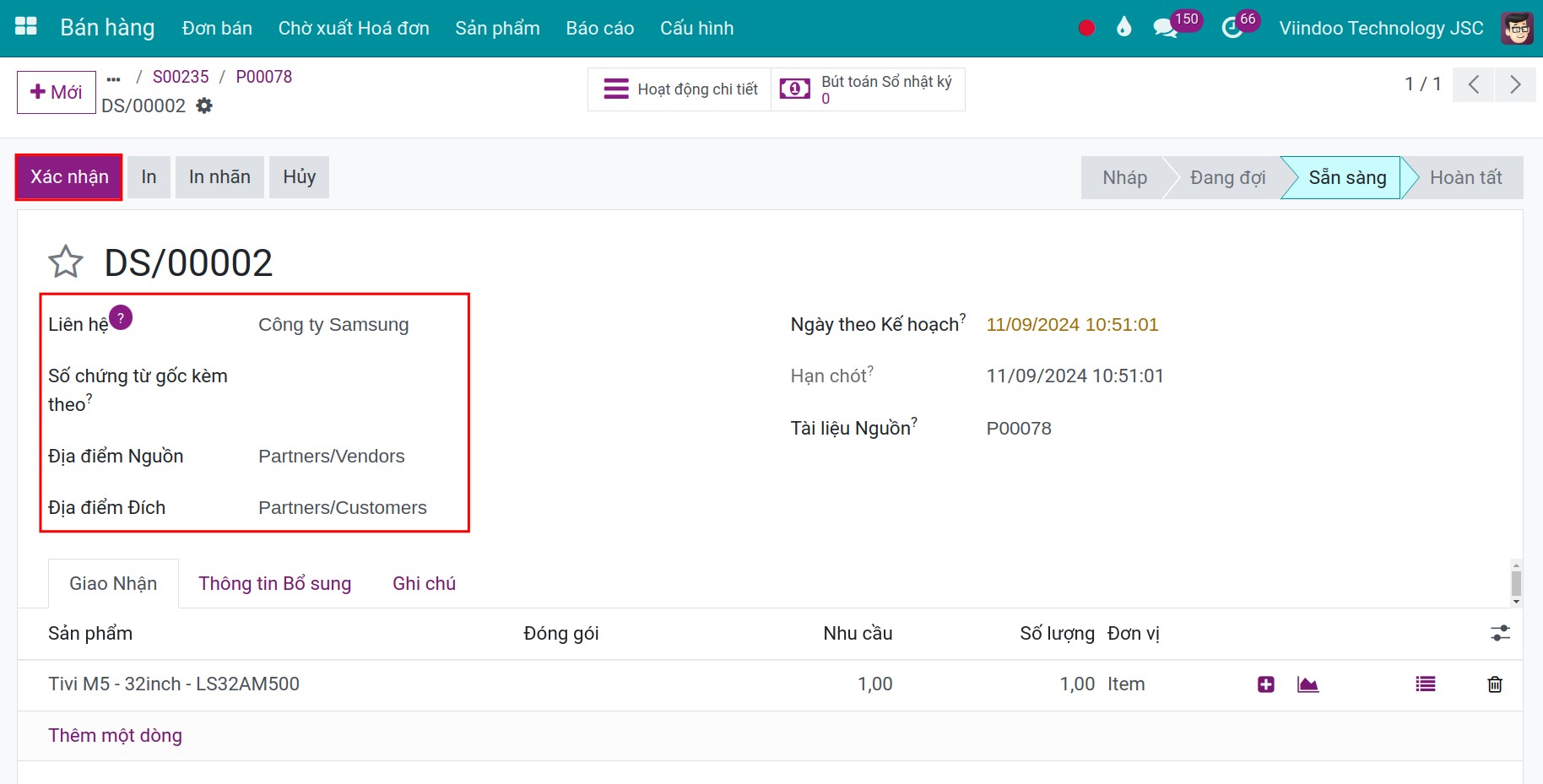Open Hoạt động chi tiết smart button
Screen dimensions: 1543x784
pyautogui.click(x=679, y=89)
